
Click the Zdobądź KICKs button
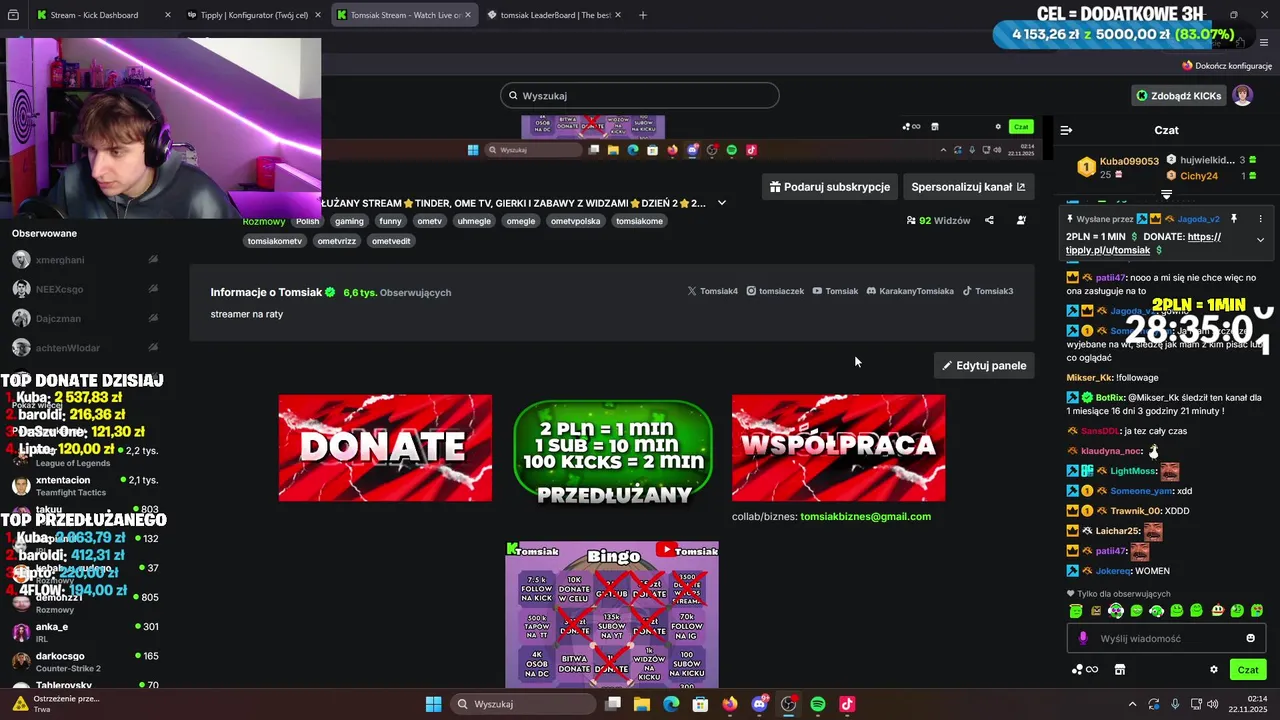coord(1179,96)
